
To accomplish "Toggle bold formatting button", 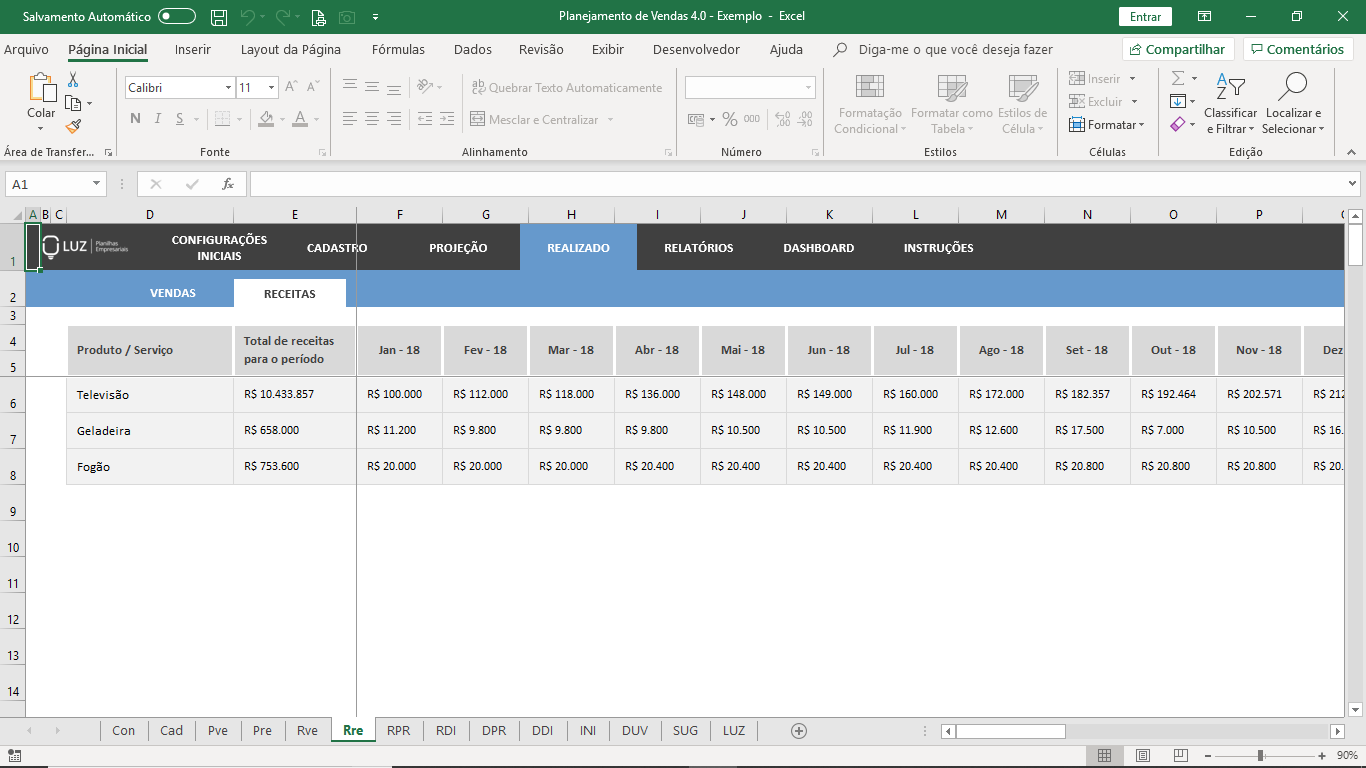I will pos(135,119).
